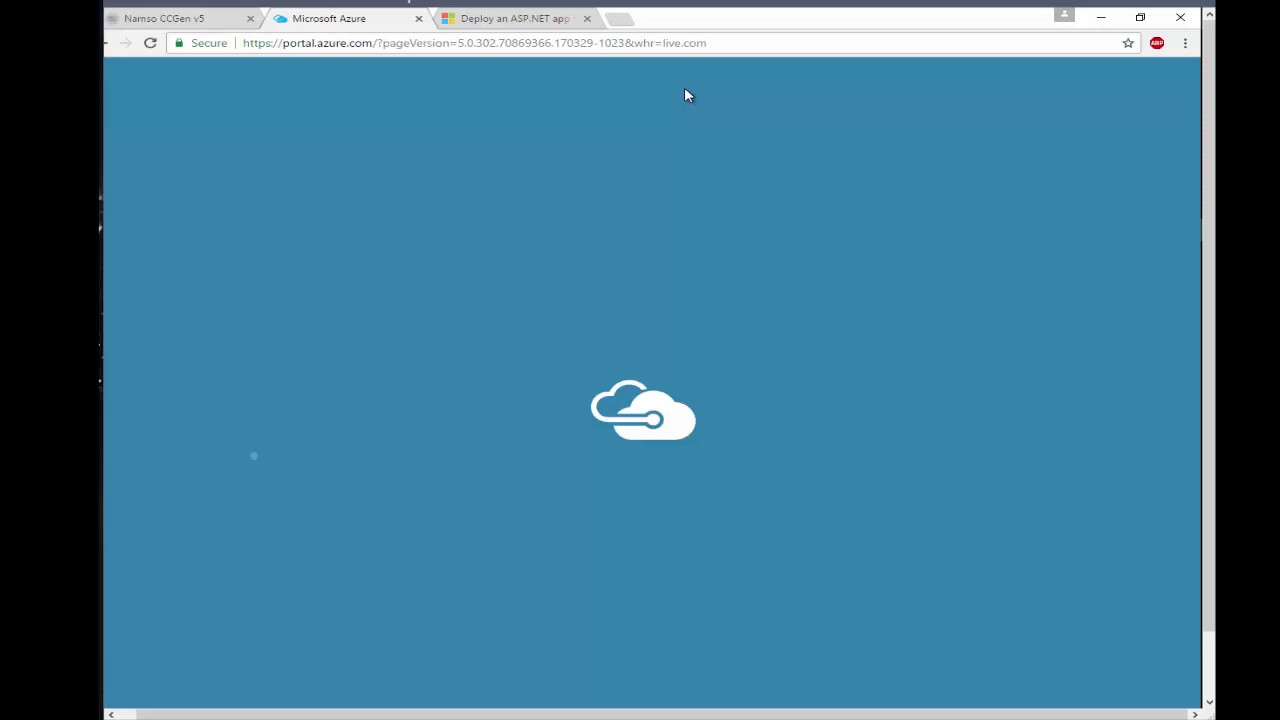The height and width of the screenshot is (720, 1280).
Task: Click the Chrome profile avatar button
Action: [x=1064, y=14]
